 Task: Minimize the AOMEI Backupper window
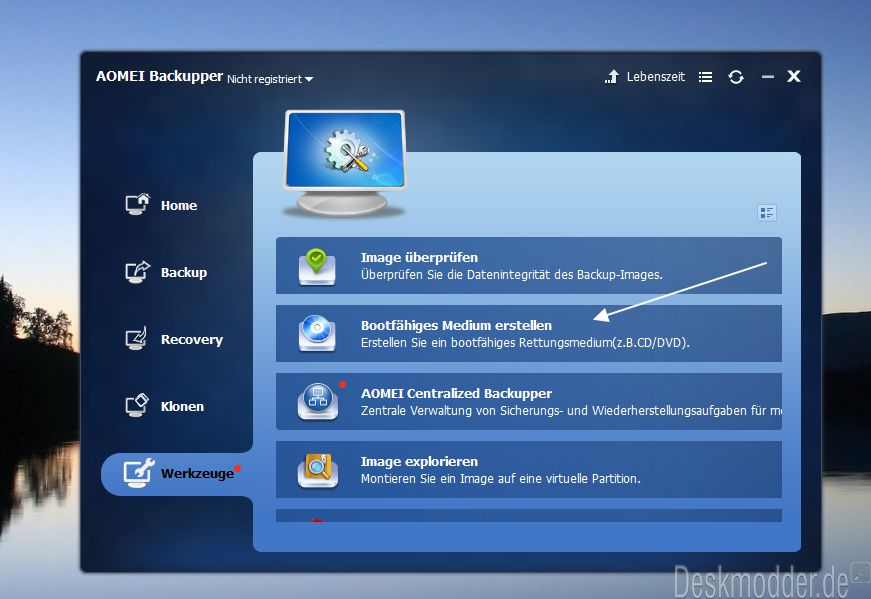(768, 77)
